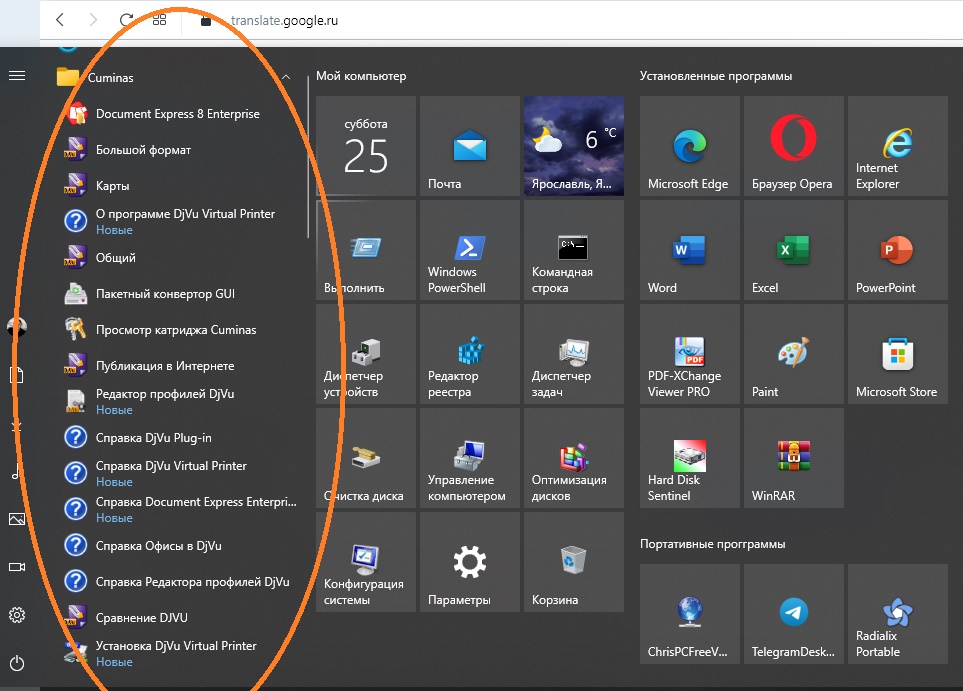Collapse the Cuminas folder group
963x691 pixels.
[286, 77]
